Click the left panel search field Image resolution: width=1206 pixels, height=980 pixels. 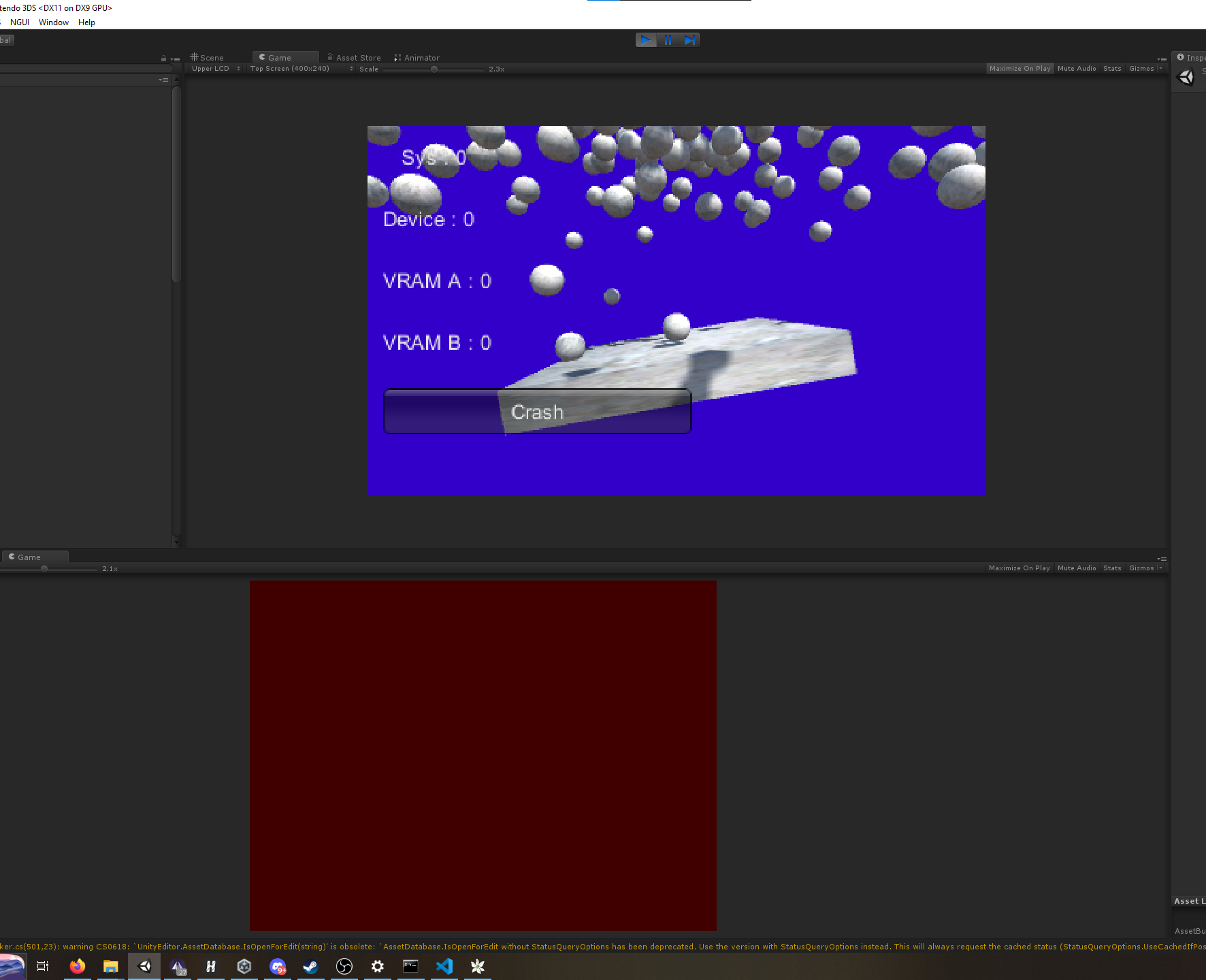coord(85,69)
